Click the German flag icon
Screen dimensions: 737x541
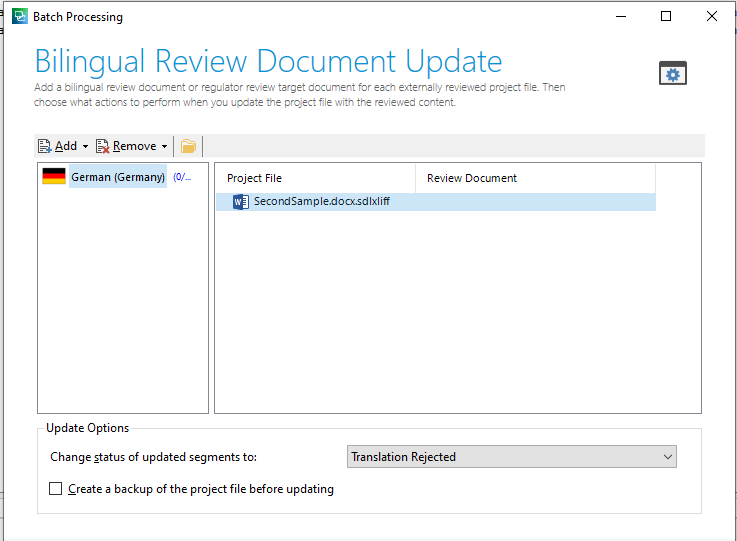(54, 176)
